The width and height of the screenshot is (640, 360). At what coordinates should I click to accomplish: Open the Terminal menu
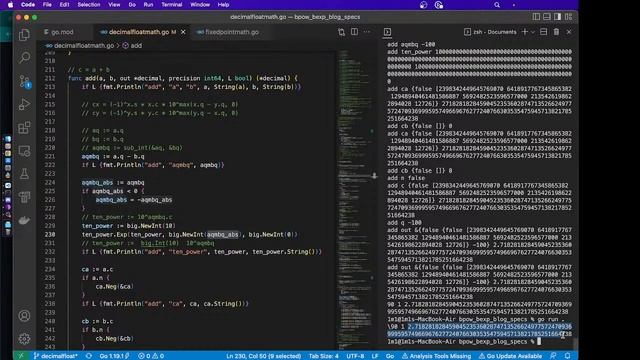171,4
